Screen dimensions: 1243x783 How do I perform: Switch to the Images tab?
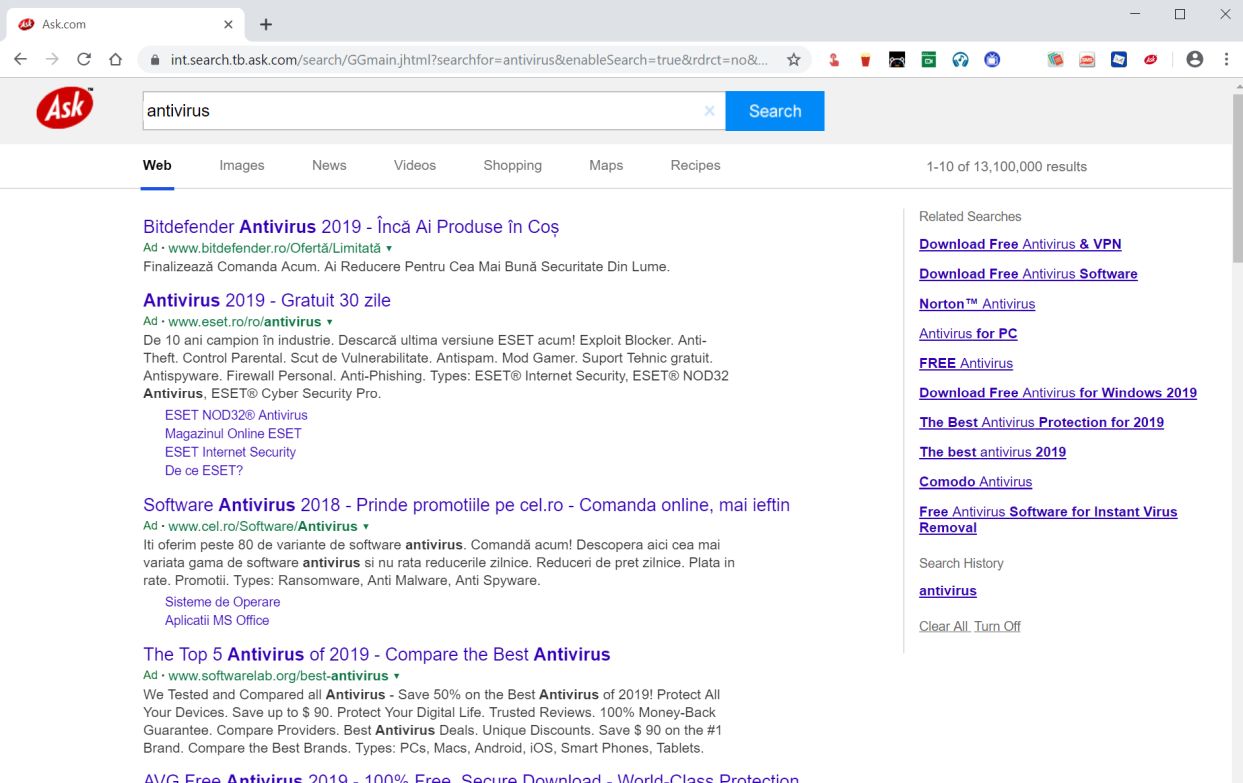click(x=242, y=166)
